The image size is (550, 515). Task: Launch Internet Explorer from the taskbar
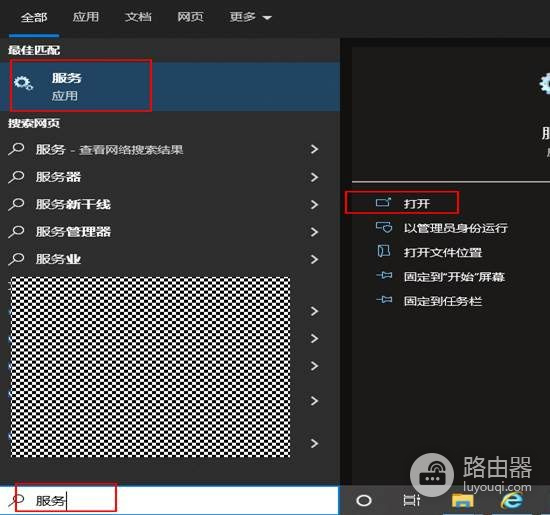coord(513,501)
